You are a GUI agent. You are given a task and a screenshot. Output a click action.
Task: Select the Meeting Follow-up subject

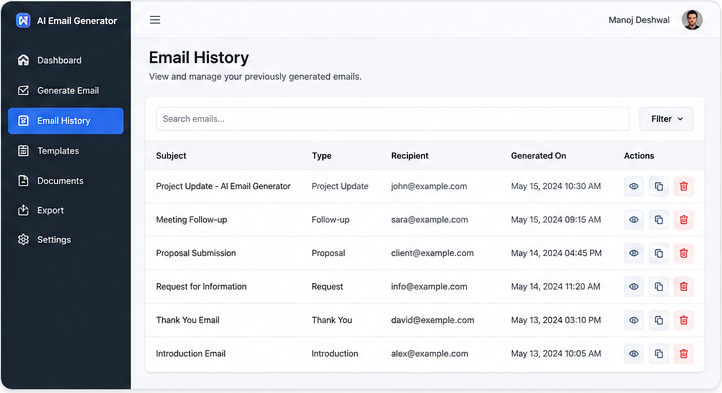191,220
